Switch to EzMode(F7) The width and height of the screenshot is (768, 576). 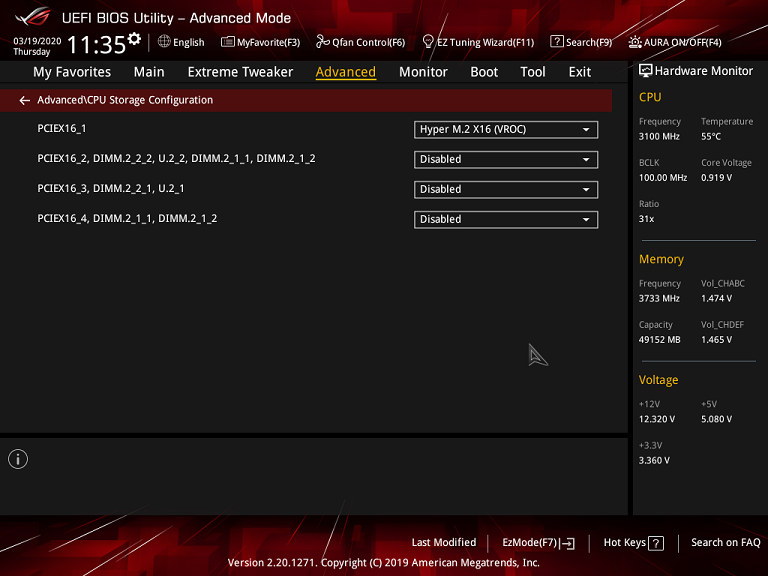pyautogui.click(x=538, y=543)
